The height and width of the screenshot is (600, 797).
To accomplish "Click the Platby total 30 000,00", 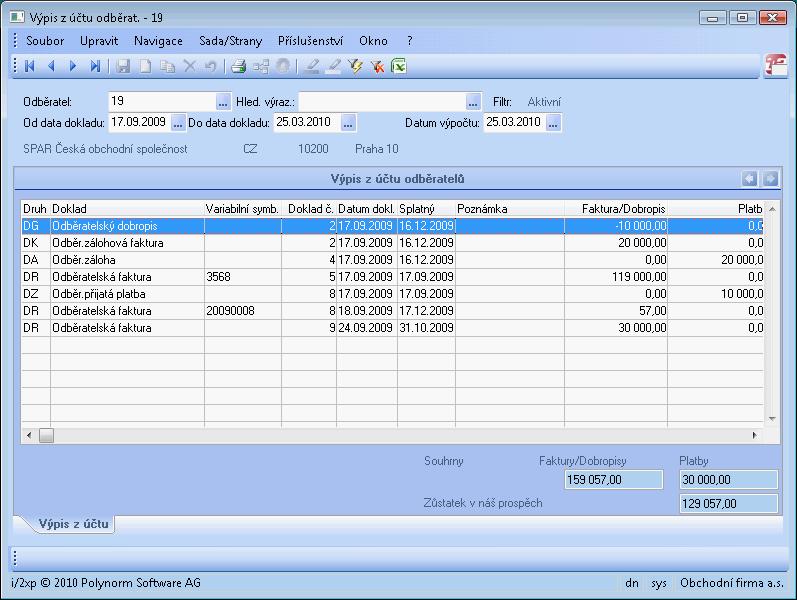I will click(x=728, y=479).
